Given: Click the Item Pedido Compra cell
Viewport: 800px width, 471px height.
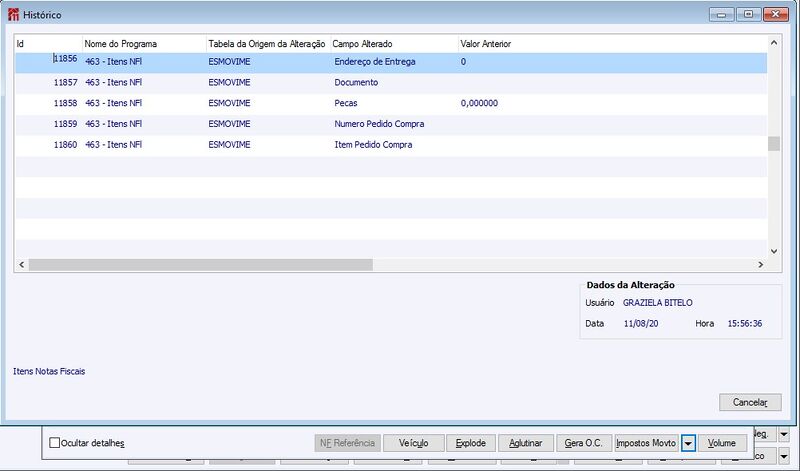Looking at the screenshot, I should point(373,145).
